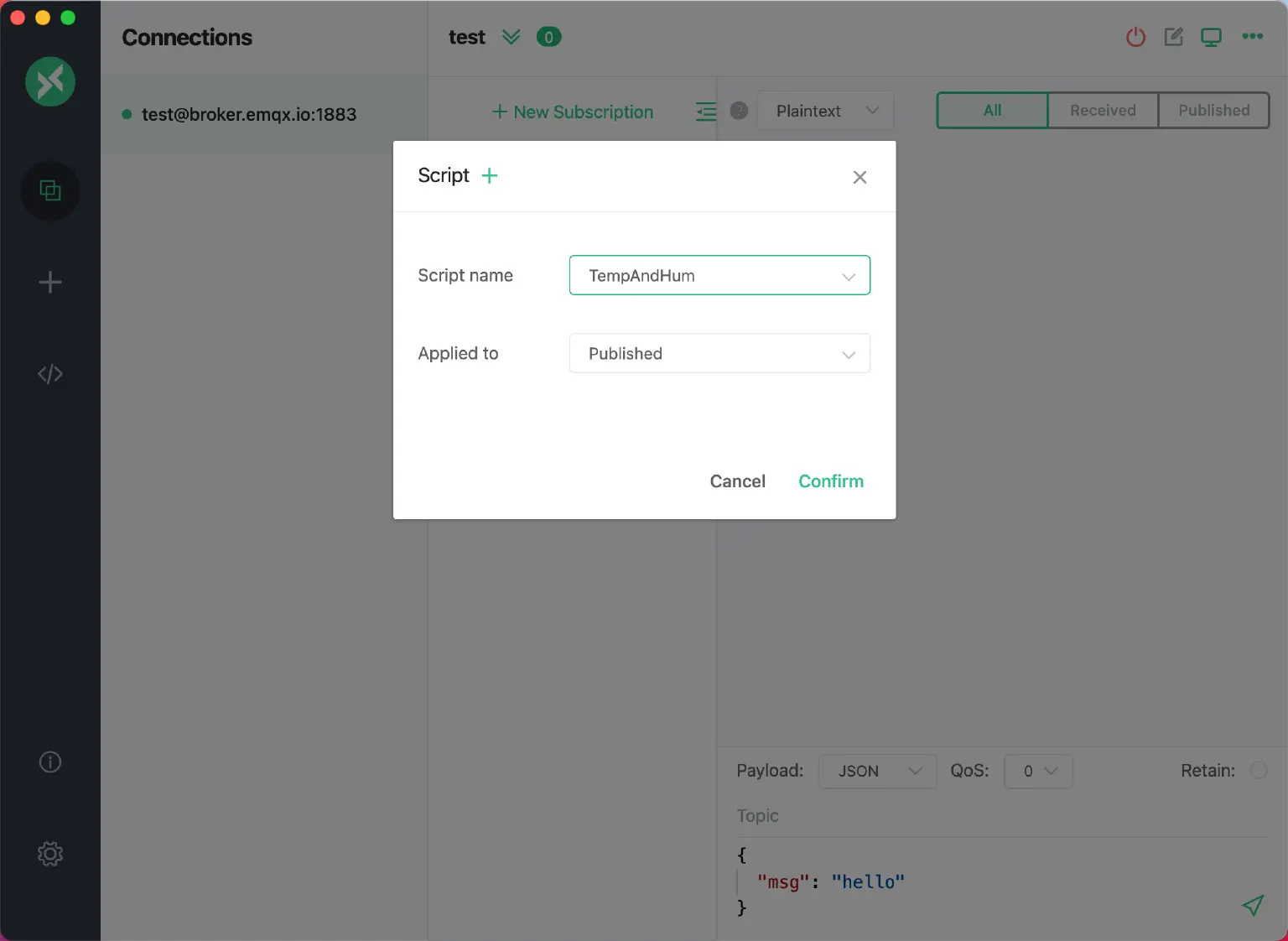The image size is (1288, 941).
Task: Switch to the Received messages tab
Action: [x=1103, y=111]
